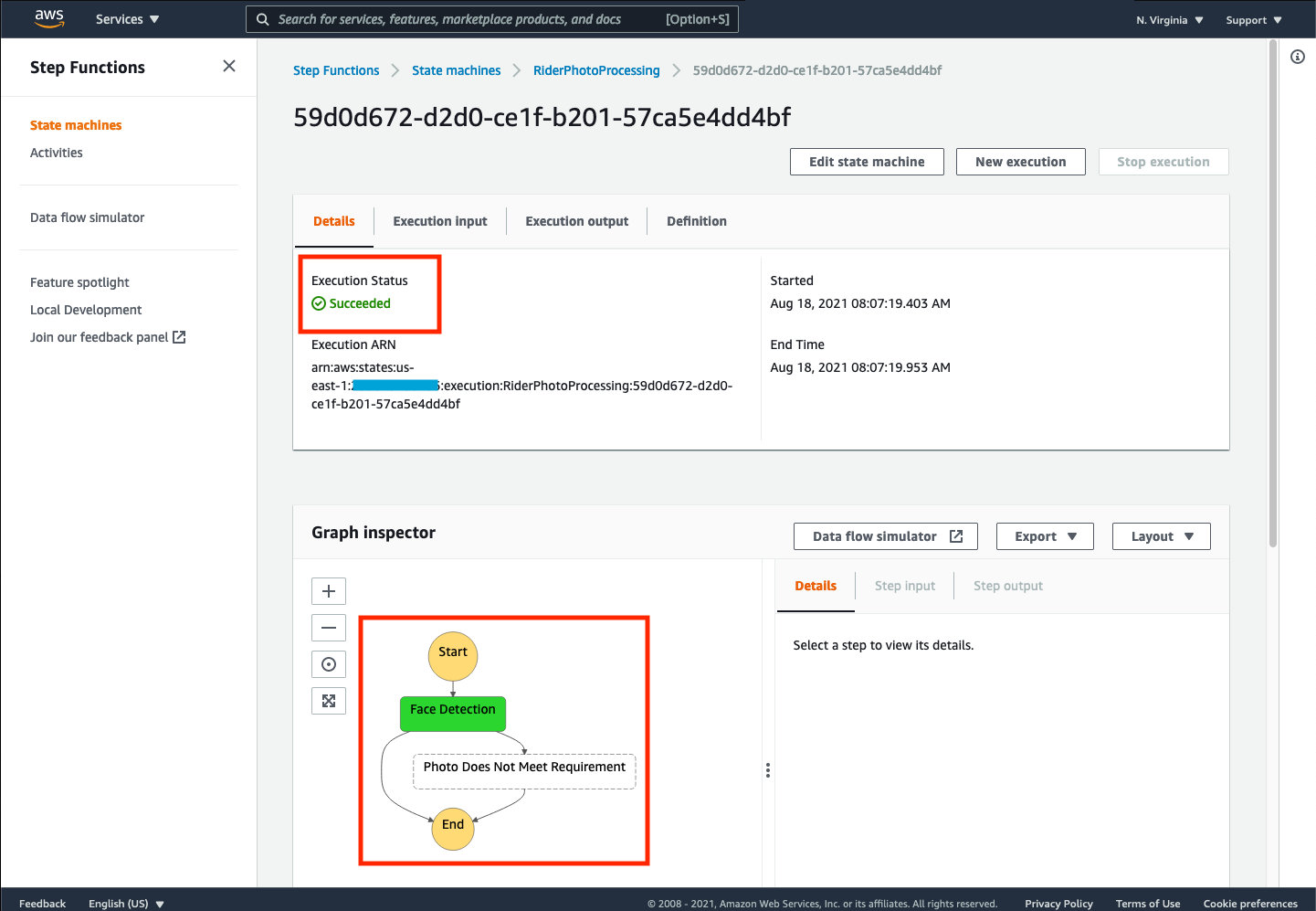Open the Data flow simulator button
This screenshot has height=911, width=1316.
pos(886,536)
